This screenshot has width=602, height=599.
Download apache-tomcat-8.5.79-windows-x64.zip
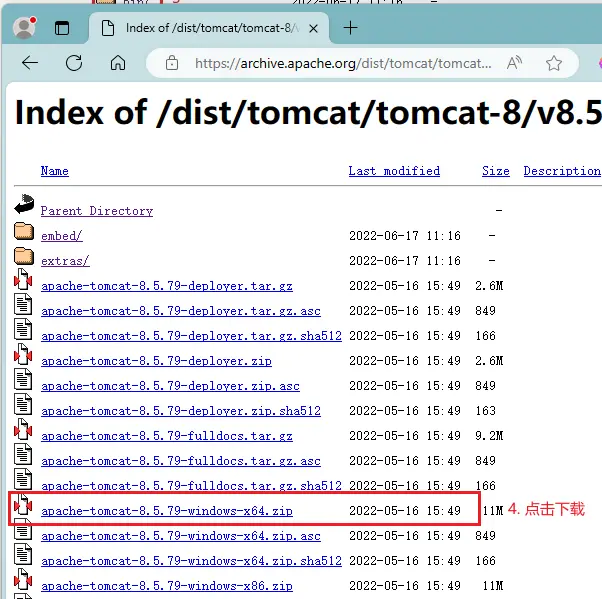click(167, 511)
